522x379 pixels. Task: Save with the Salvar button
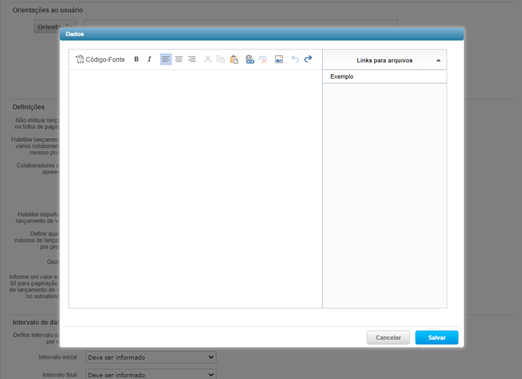tap(437, 338)
